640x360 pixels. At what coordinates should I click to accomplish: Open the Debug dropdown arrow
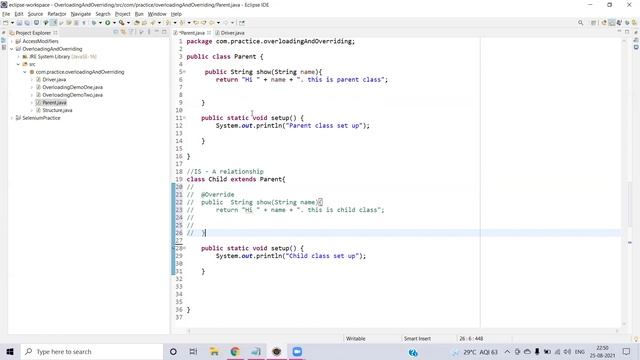tap(100, 23)
